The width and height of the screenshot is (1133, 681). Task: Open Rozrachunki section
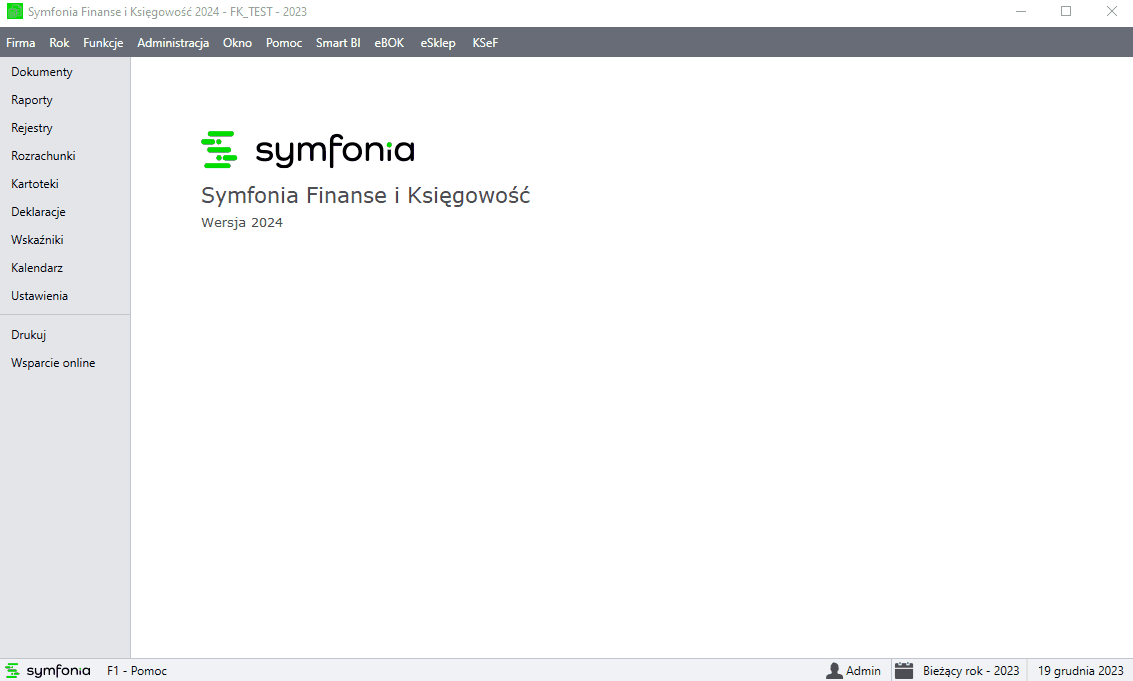click(x=43, y=155)
